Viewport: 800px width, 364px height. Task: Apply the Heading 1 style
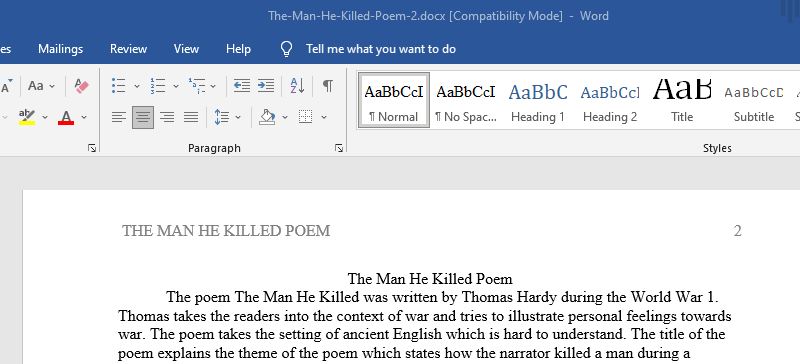538,100
